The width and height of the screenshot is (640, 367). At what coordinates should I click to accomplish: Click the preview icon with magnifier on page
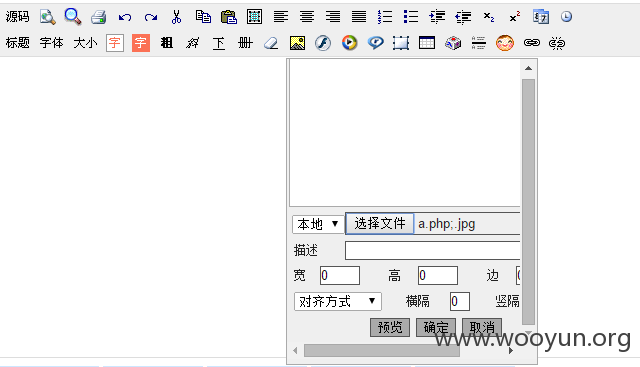click(47, 17)
